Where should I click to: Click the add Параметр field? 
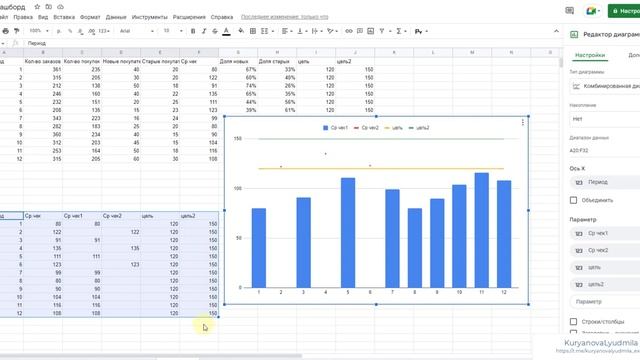[x=604, y=302]
